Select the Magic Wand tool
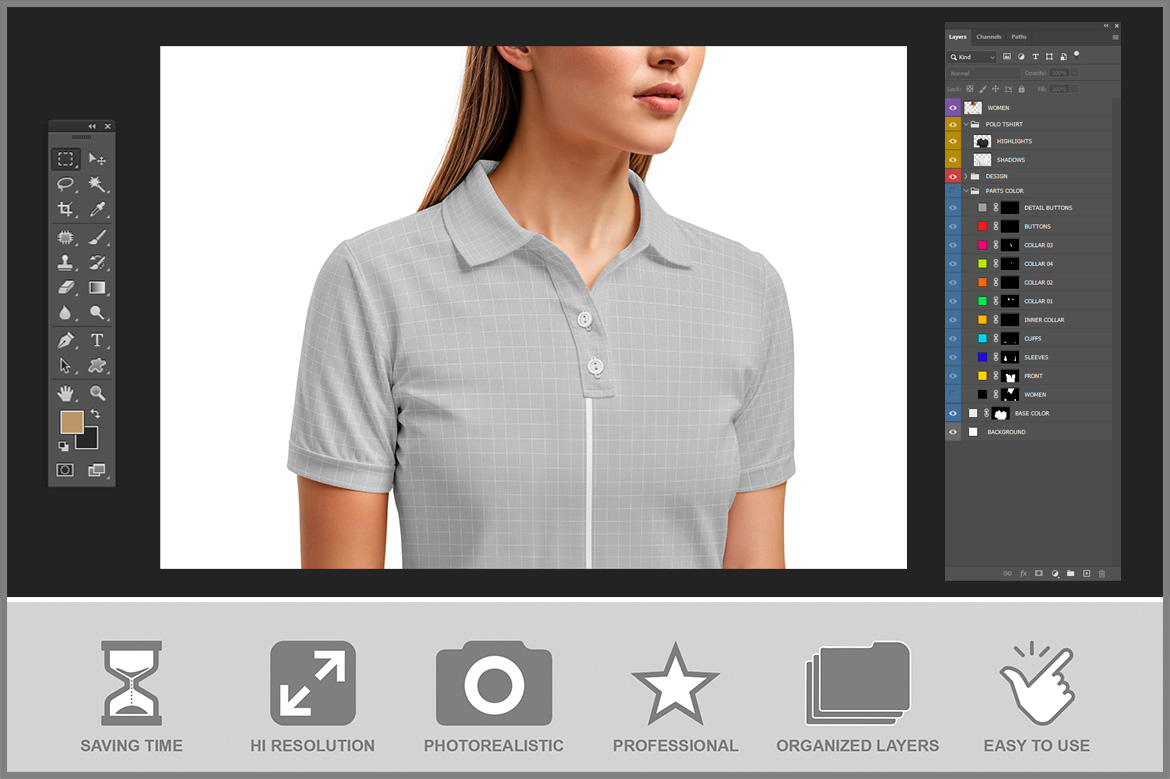 pos(97,184)
